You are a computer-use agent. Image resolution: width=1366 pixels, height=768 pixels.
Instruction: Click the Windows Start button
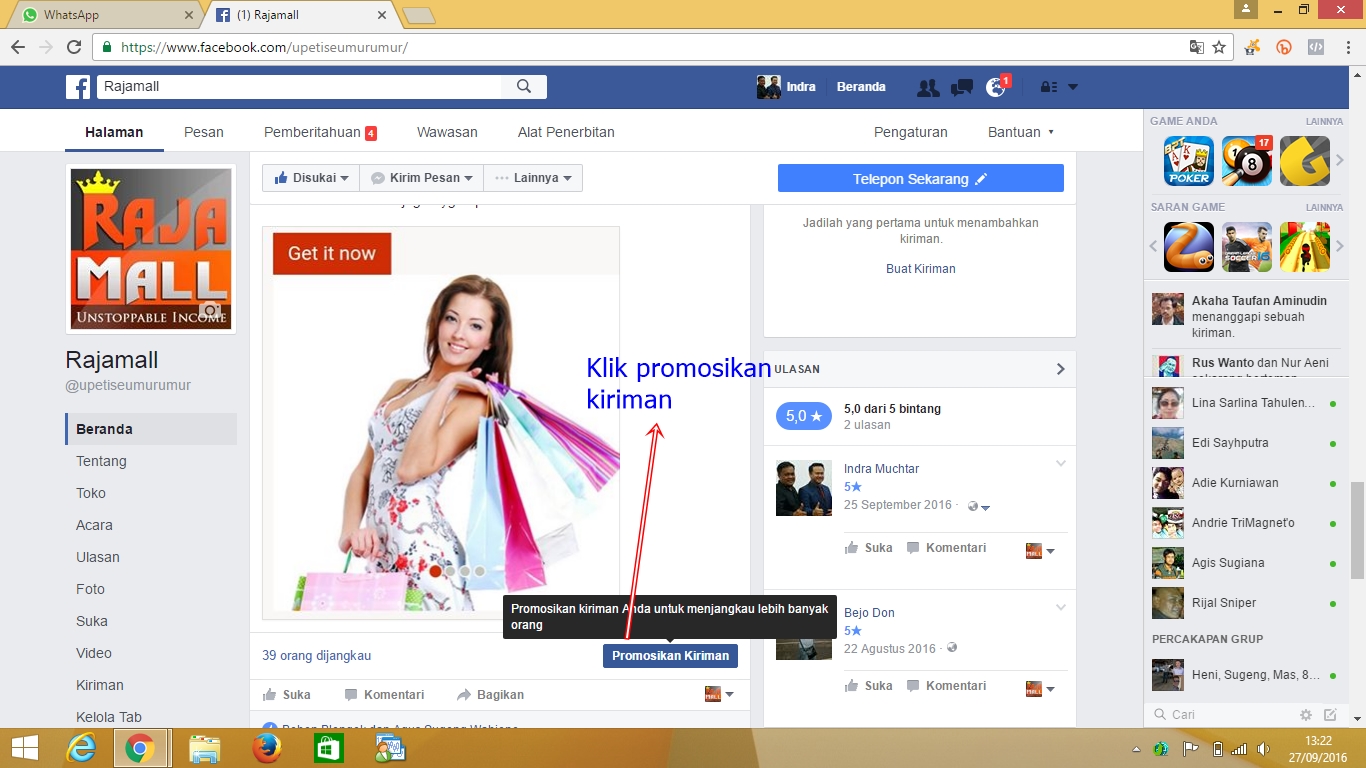(25, 748)
